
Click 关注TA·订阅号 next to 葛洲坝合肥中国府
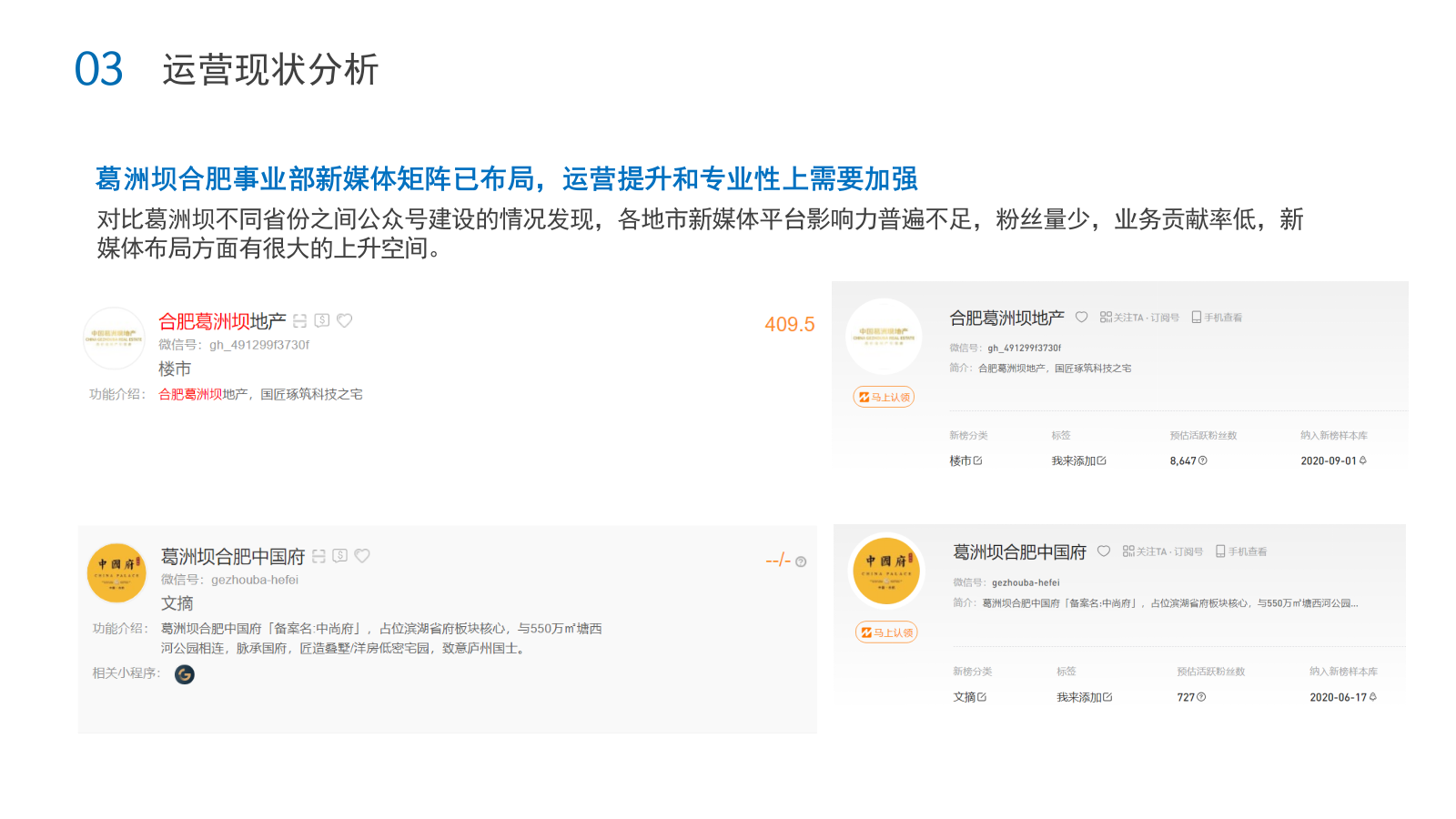click(x=1163, y=551)
